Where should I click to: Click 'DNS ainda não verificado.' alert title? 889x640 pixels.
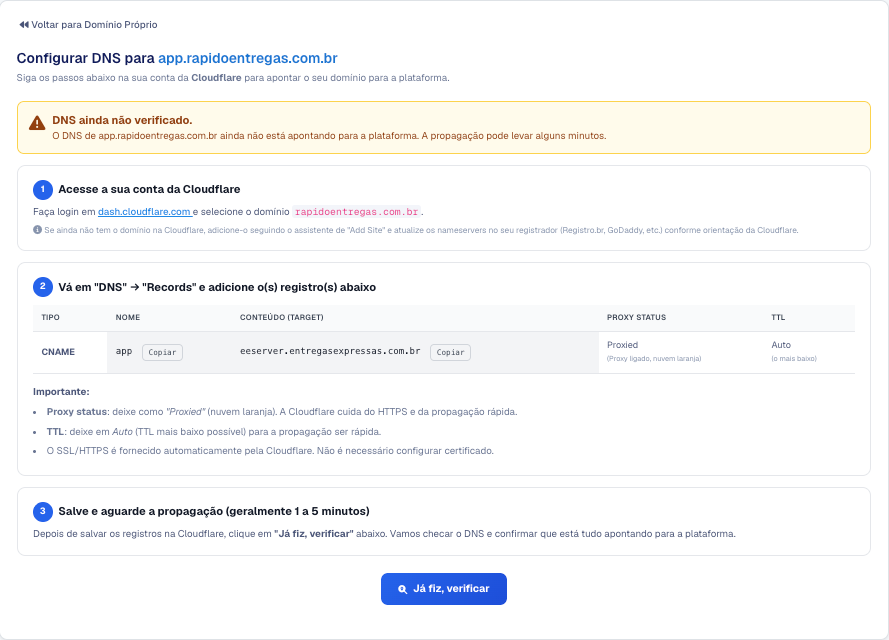coord(122,120)
